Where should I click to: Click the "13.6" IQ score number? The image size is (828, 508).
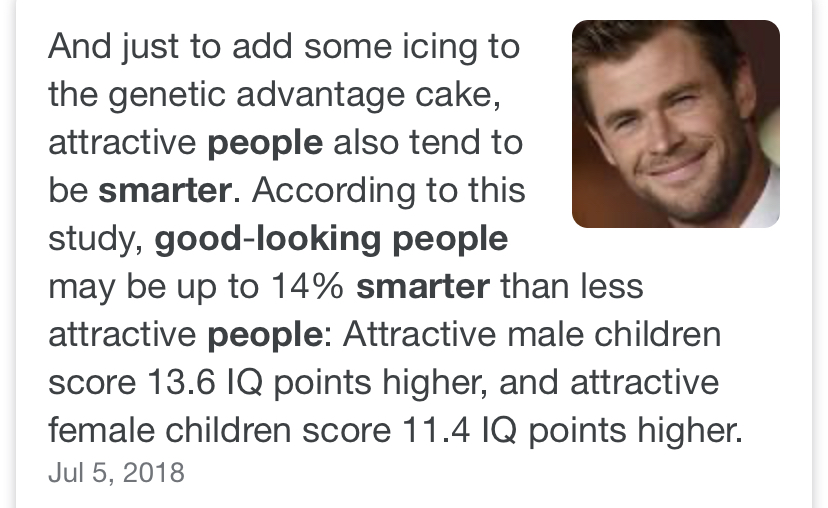click(181, 382)
